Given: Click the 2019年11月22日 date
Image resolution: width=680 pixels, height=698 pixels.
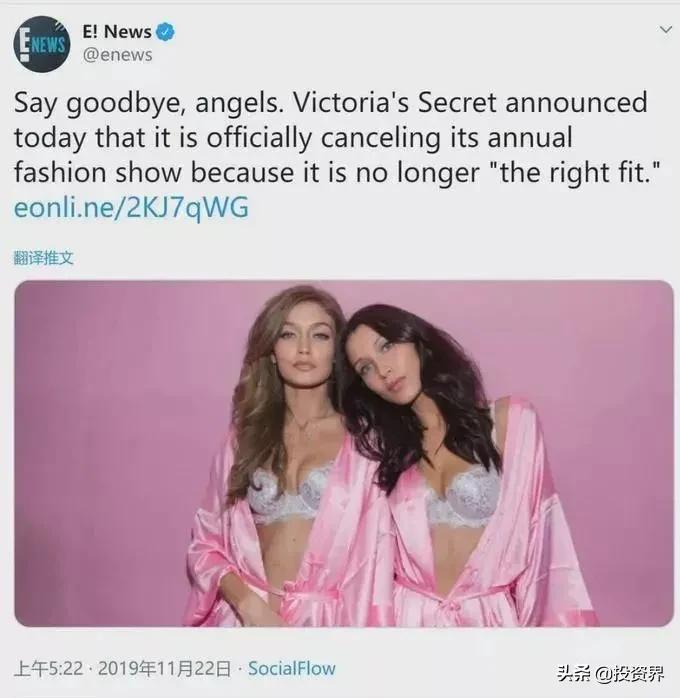Looking at the screenshot, I should (164, 669).
